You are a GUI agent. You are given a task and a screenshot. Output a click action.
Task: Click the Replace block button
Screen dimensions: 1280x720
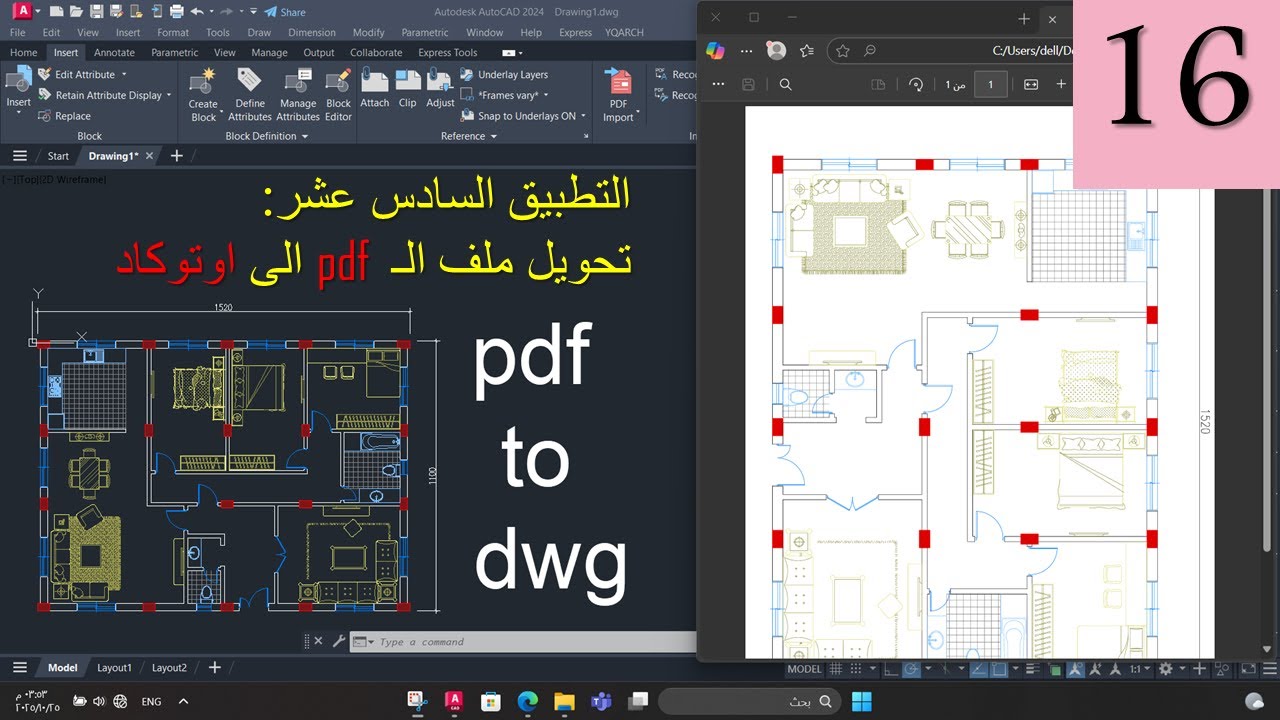tap(64, 116)
